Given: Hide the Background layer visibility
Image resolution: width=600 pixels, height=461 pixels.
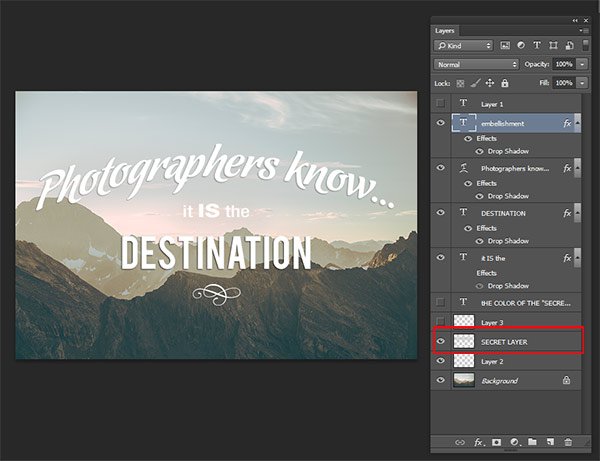Looking at the screenshot, I should [x=441, y=380].
